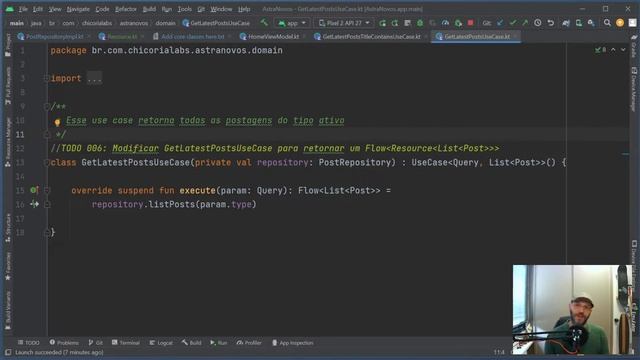Open the Git tool window at bottom
The image size is (640, 360).
pos(96,343)
